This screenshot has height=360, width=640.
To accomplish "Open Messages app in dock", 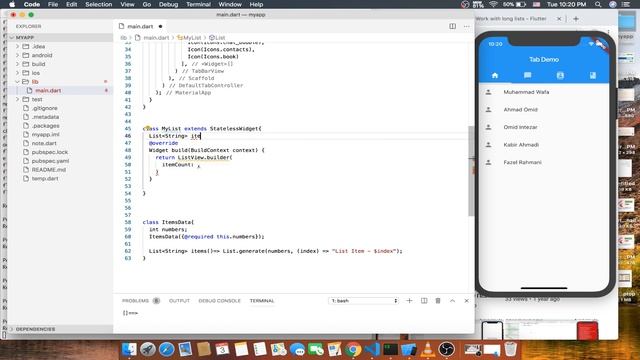I will pos(297,349).
